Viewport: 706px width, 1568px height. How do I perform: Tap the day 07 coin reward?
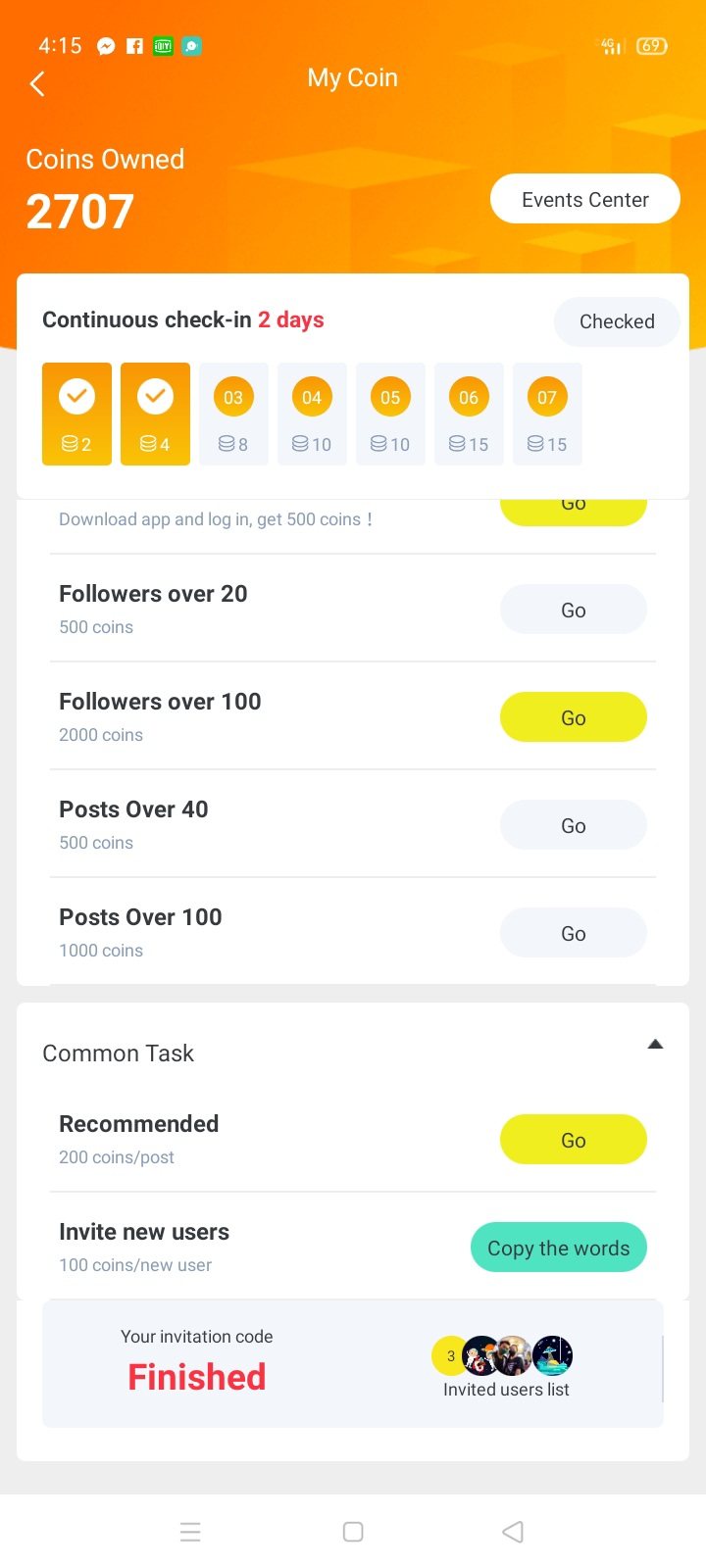click(547, 414)
